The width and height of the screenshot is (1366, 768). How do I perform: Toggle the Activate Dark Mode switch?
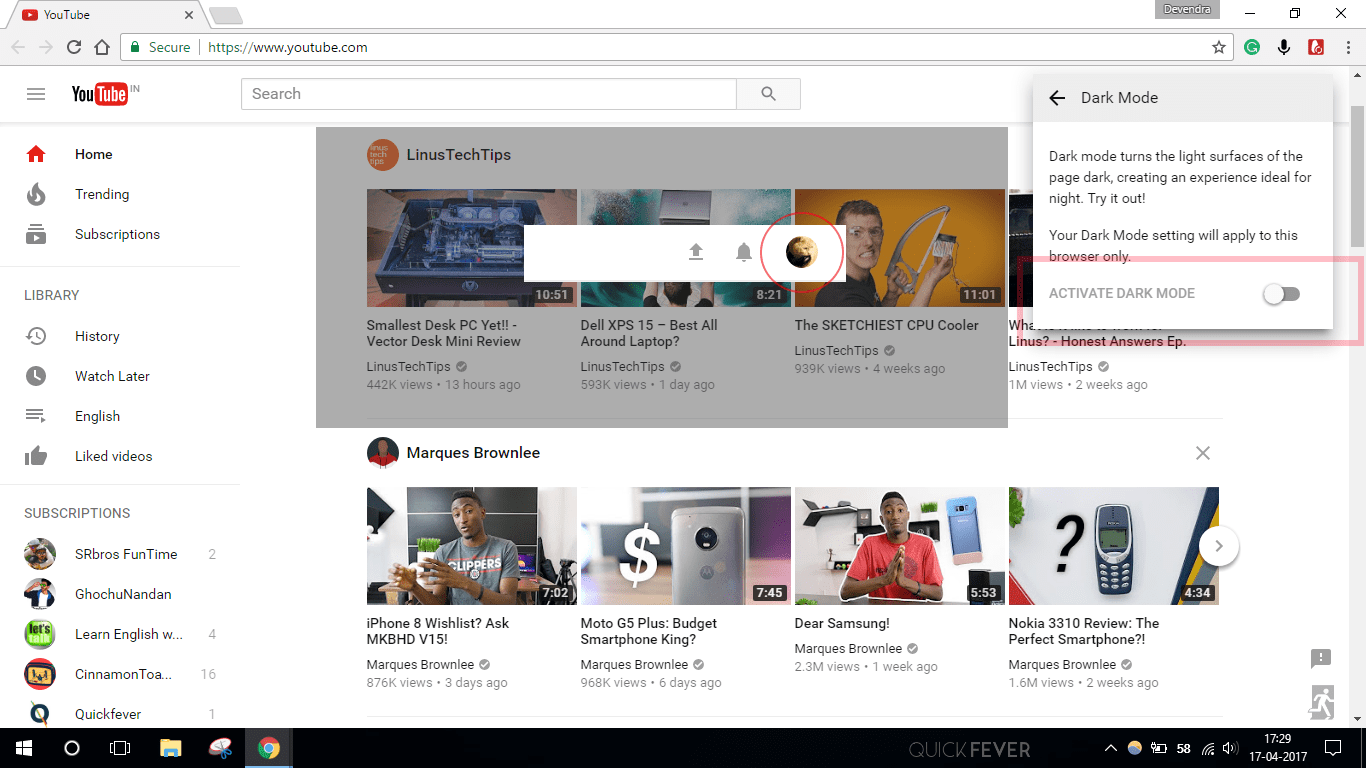click(1281, 294)
